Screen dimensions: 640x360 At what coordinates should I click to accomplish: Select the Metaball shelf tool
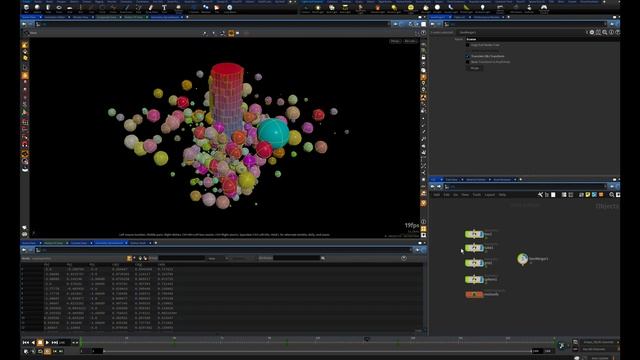pos(206,8)
